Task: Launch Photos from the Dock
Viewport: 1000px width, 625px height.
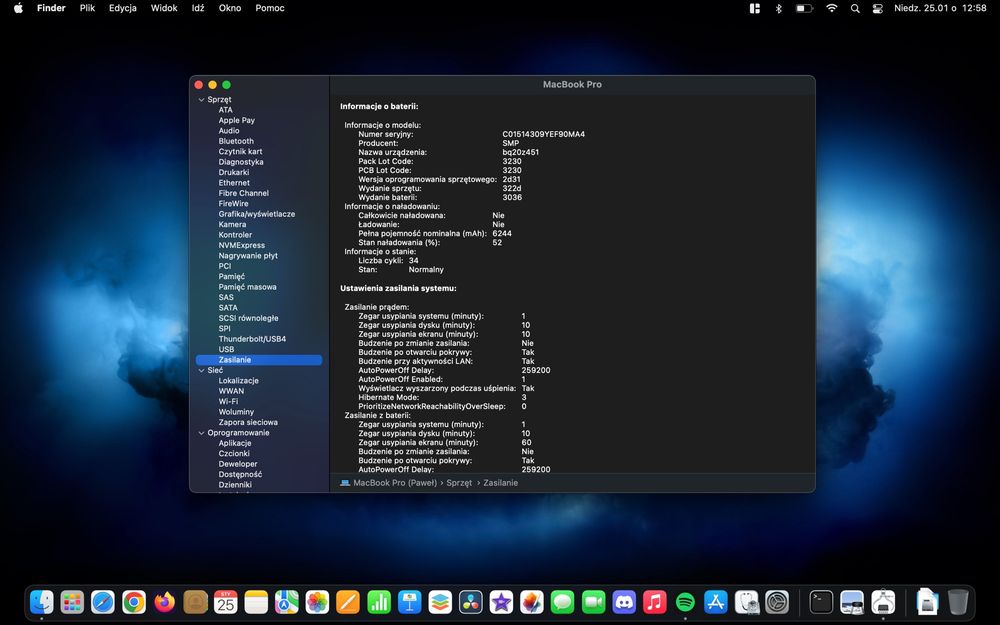Action: tap(317, 601)
